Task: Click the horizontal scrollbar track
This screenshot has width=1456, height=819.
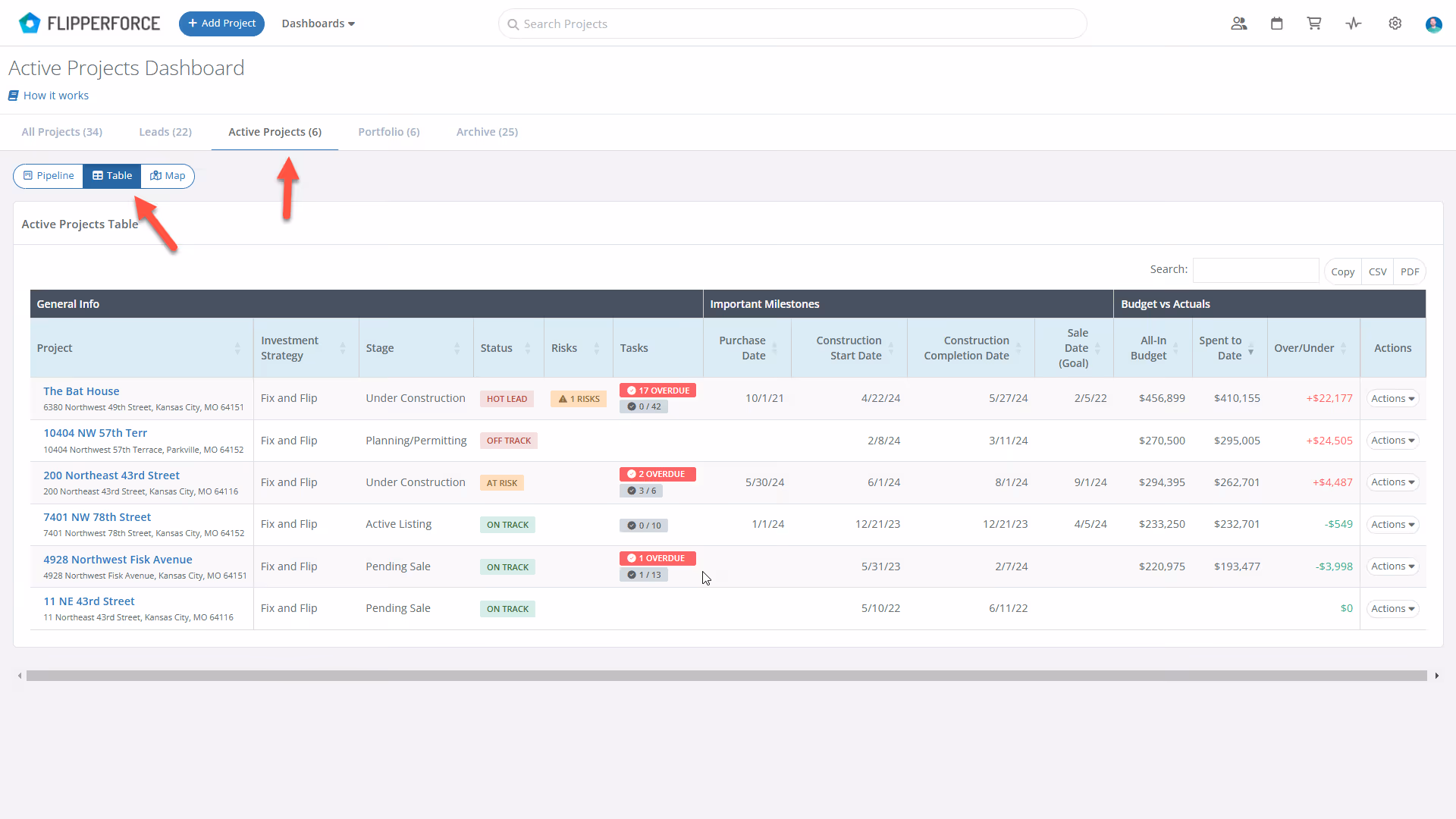Action: pos(726,676)
